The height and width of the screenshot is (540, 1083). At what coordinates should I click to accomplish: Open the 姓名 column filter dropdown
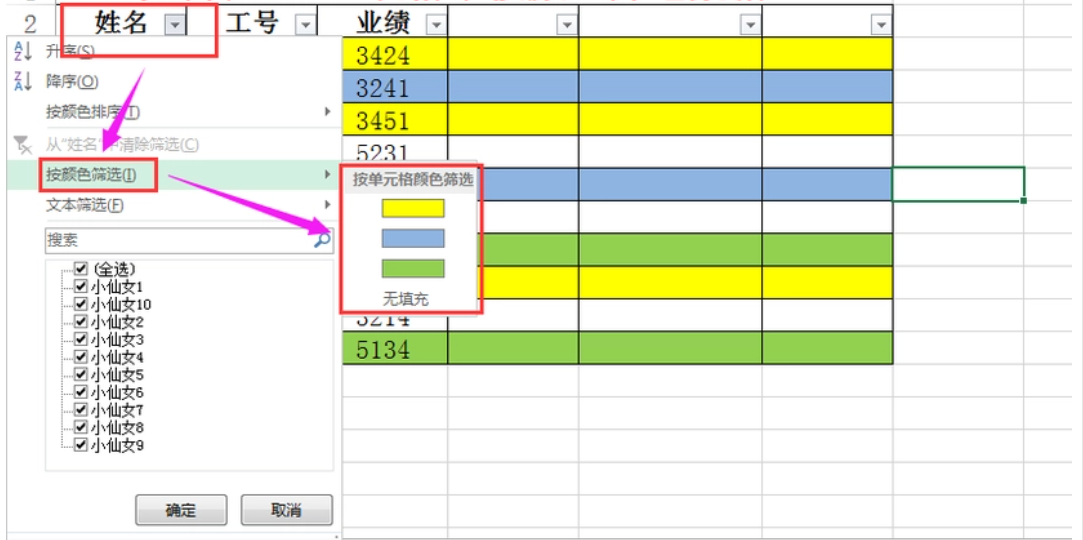click(175, 26)
